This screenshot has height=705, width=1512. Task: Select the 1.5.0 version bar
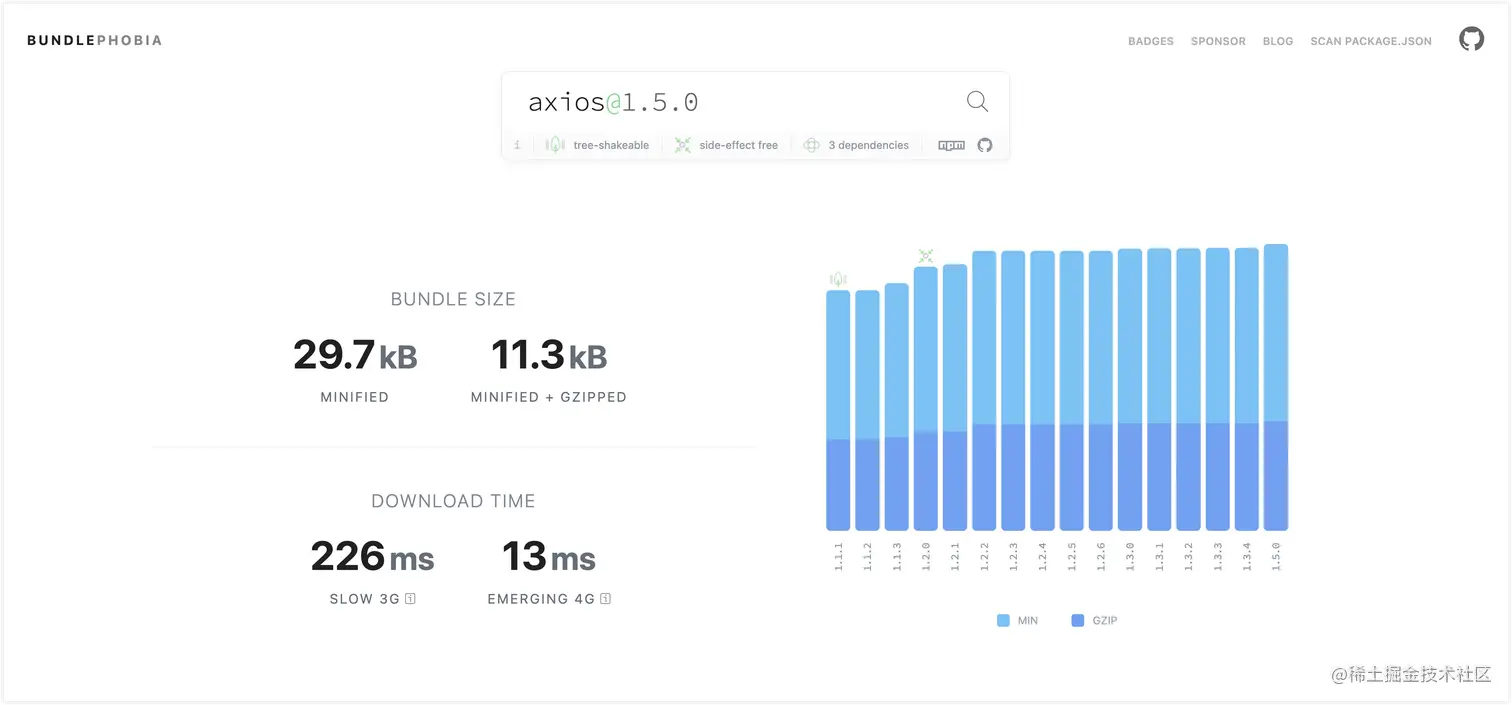pos(1276,388)
